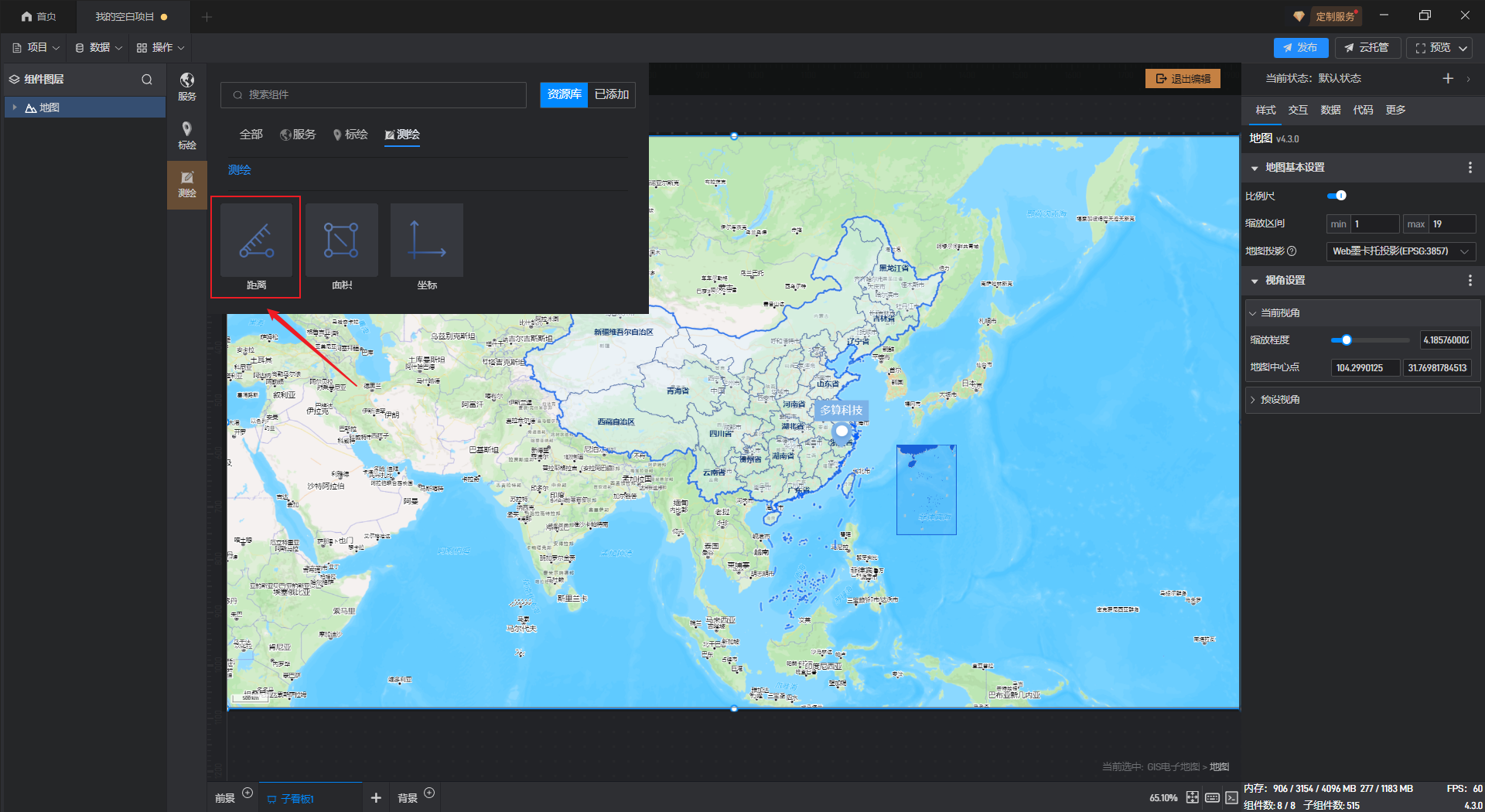This screenshot has height=812, width=1485.
Task: Select the 测绘 component filter tab
Action: click(x=402, y=135)
